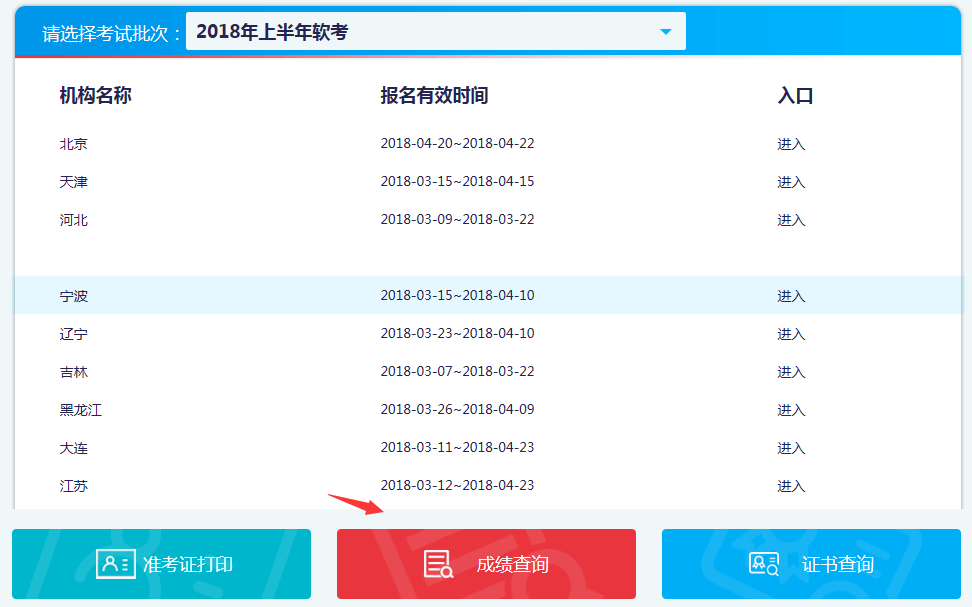Click 进入 link for 大连
Viewport: 972px width, 607px height.
tap(791, 448)
